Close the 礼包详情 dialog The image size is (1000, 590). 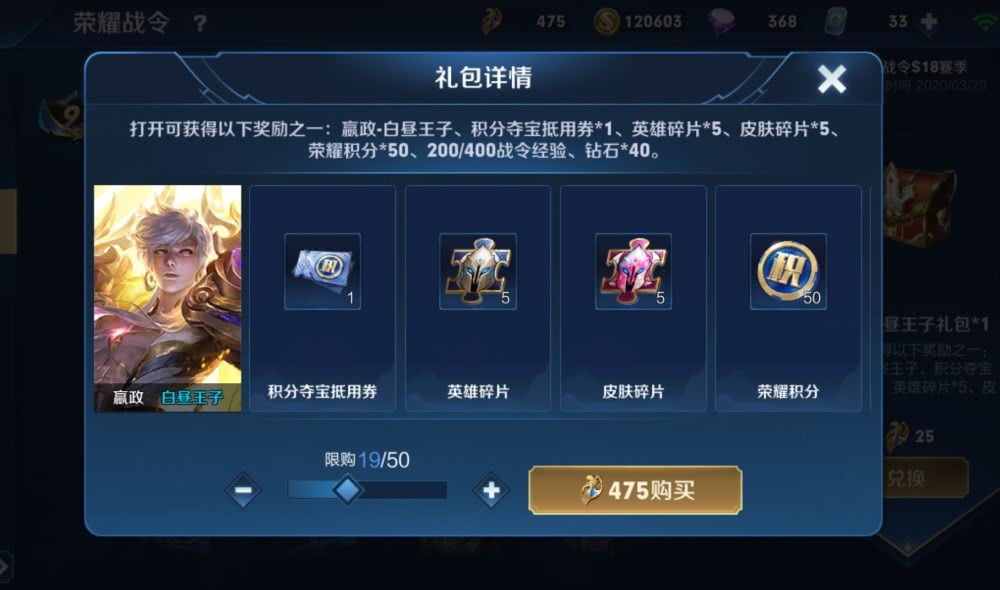832,79
